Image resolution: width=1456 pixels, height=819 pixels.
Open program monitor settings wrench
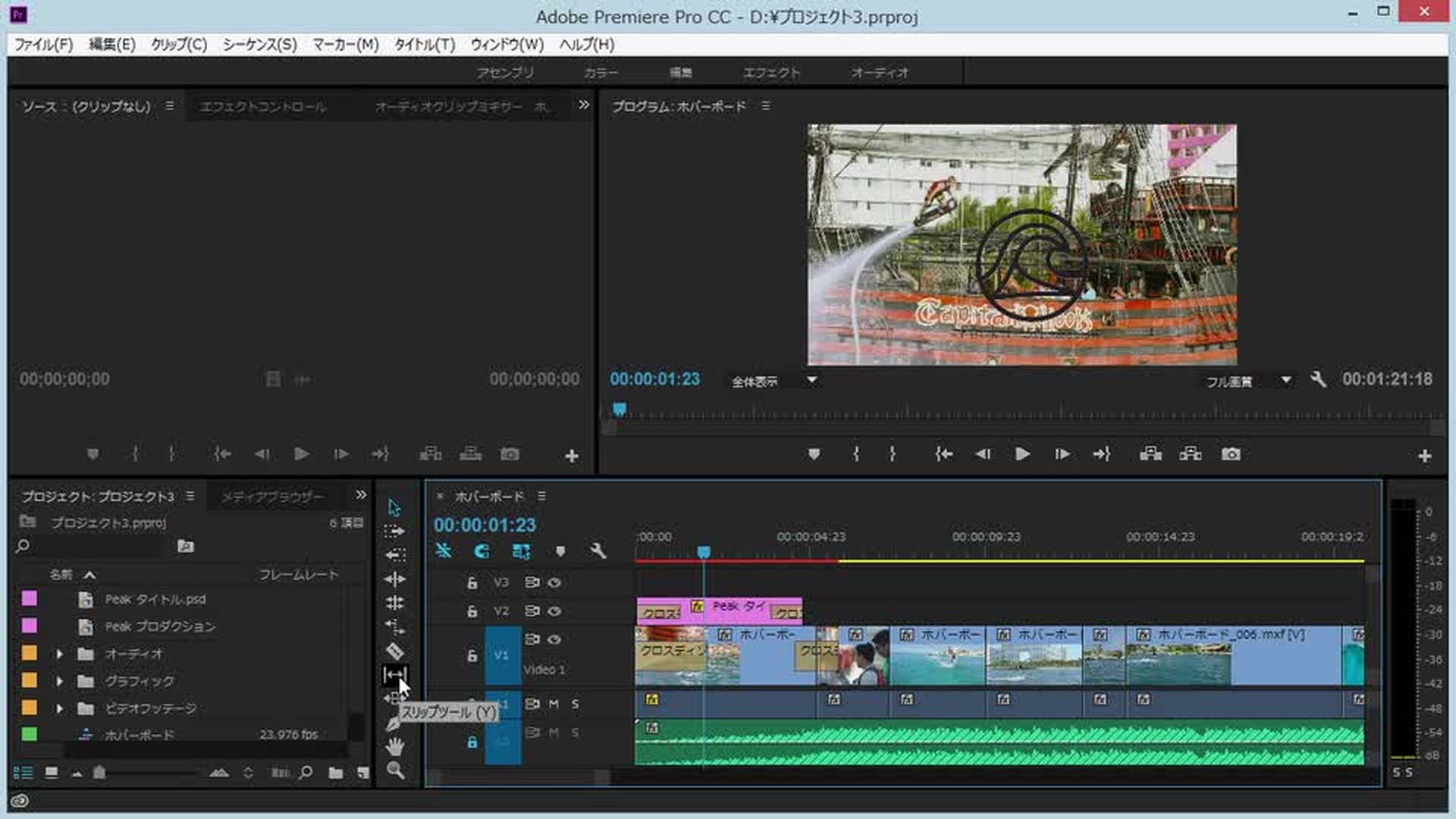click(x=1319, y=380)
